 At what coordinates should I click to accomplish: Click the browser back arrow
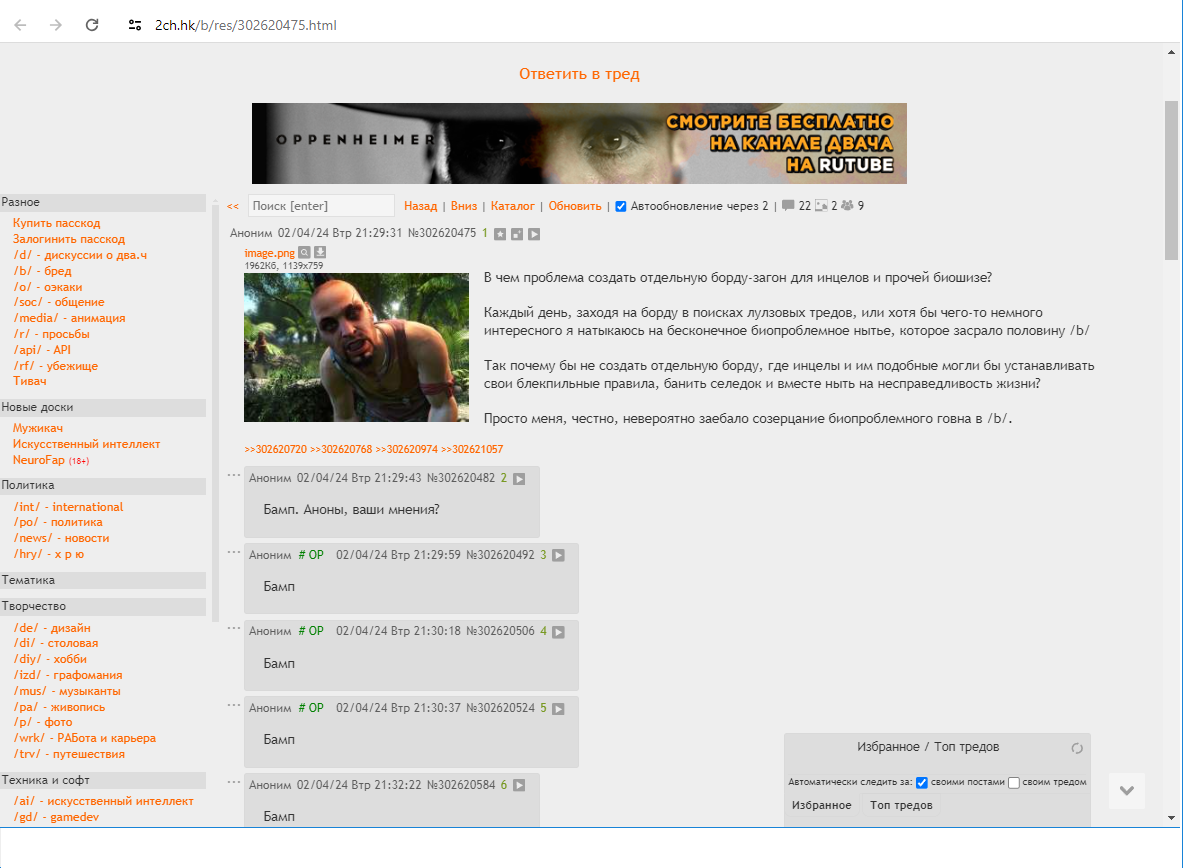click(x=20, y=25)
